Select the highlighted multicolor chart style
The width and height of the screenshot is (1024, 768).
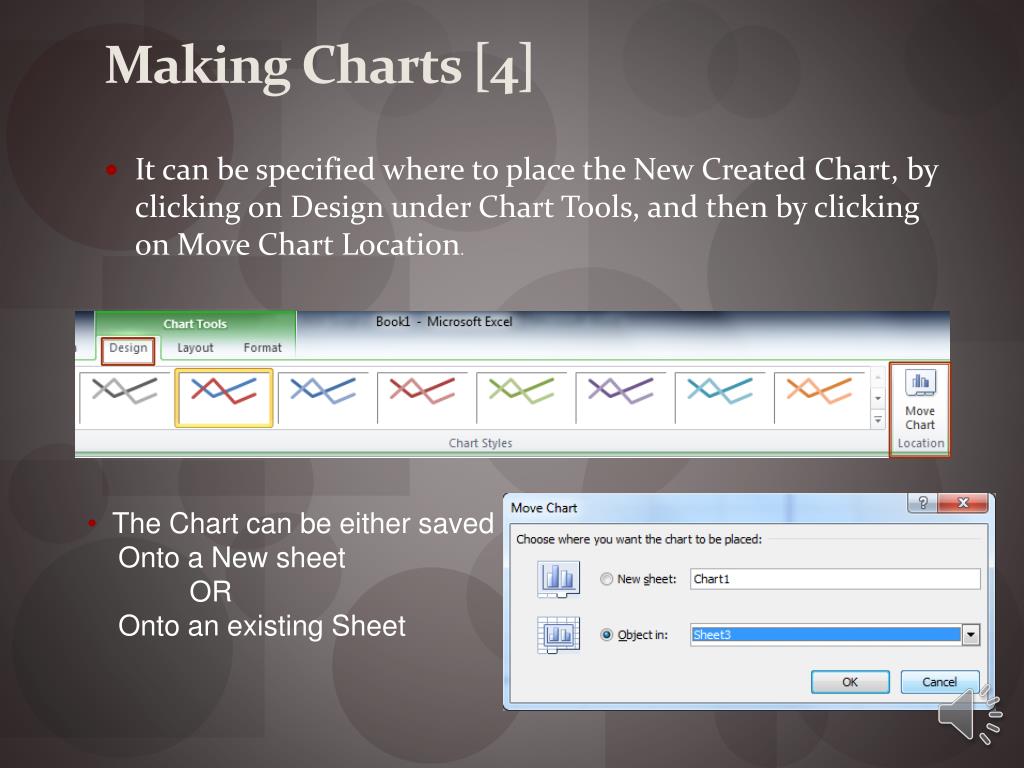pos(224,398)
